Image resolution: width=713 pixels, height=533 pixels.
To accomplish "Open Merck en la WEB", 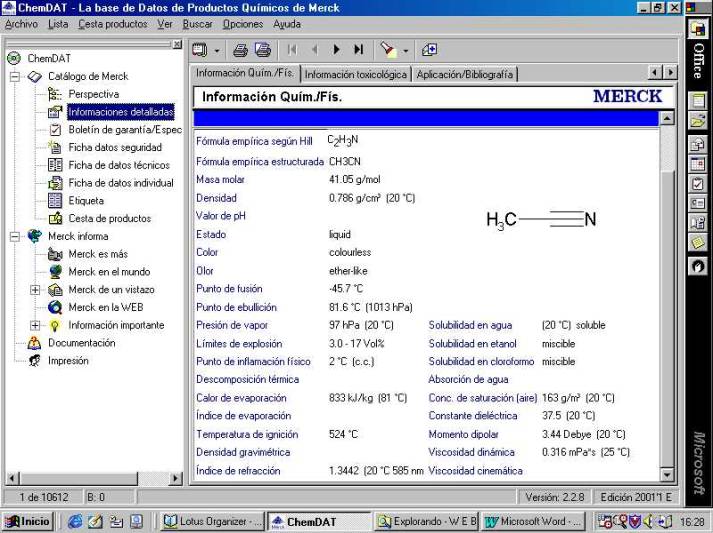I will [105, 307].
